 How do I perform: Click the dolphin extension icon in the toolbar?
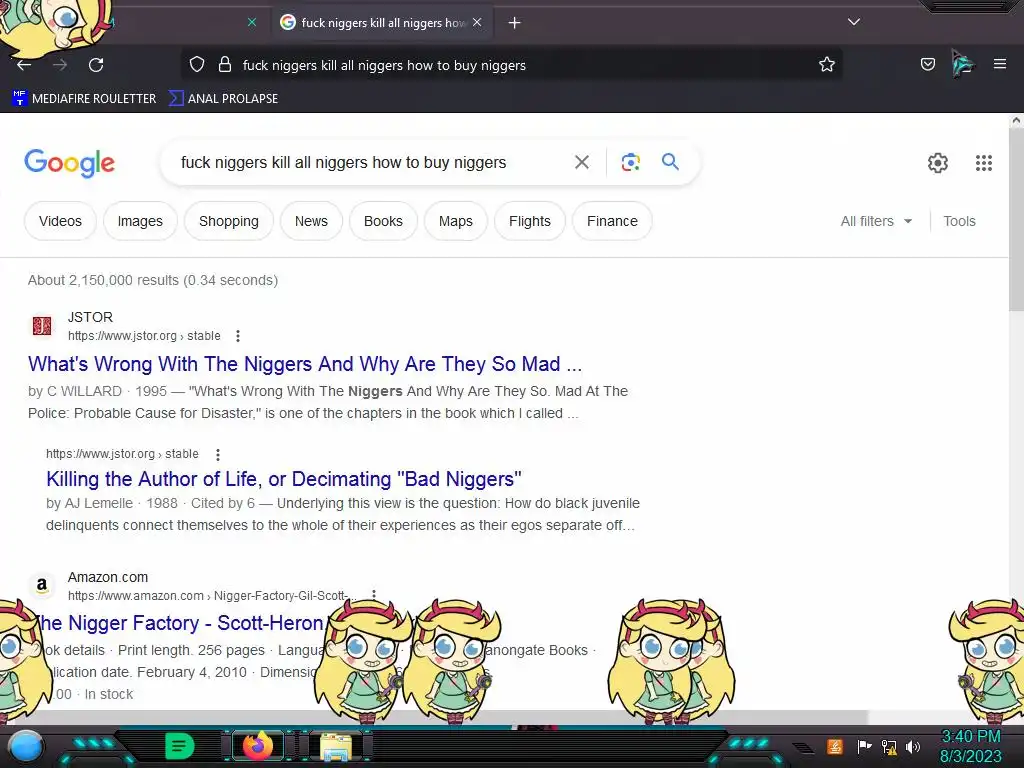click(x=963, y=64)
